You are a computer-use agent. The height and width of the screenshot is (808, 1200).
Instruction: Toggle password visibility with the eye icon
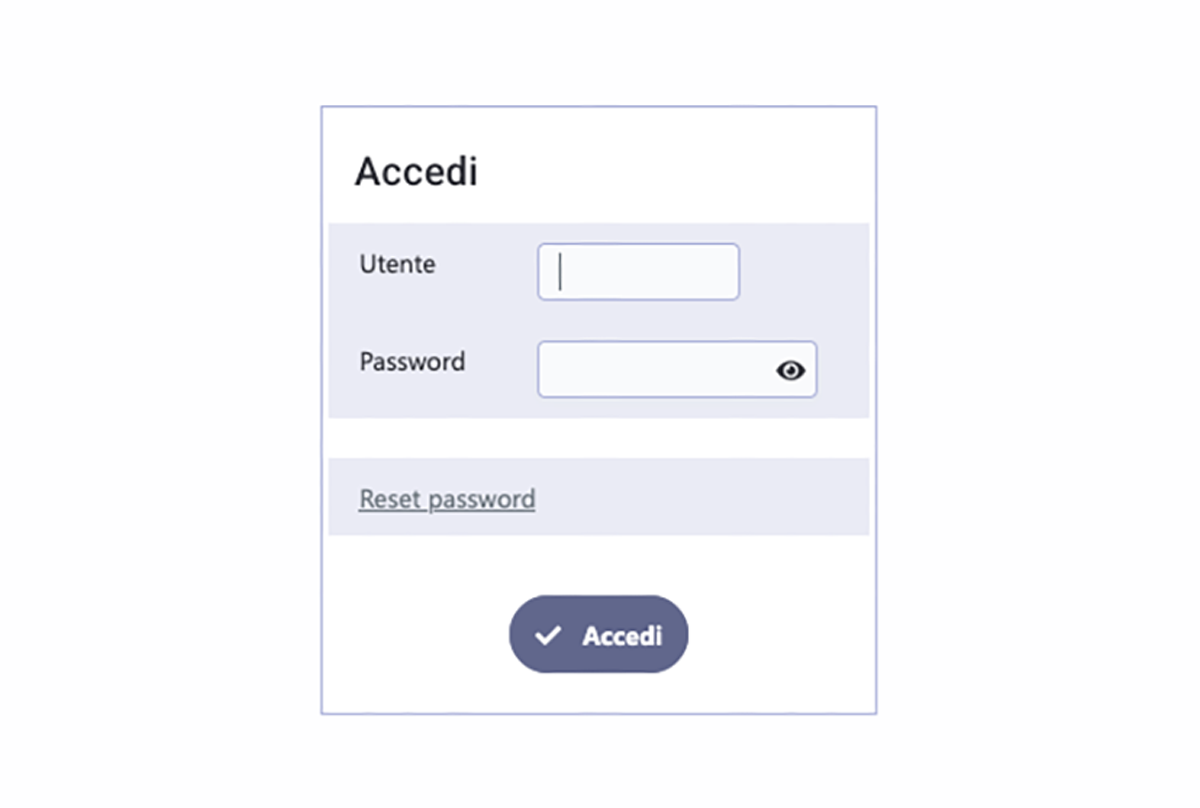(790, 371)
